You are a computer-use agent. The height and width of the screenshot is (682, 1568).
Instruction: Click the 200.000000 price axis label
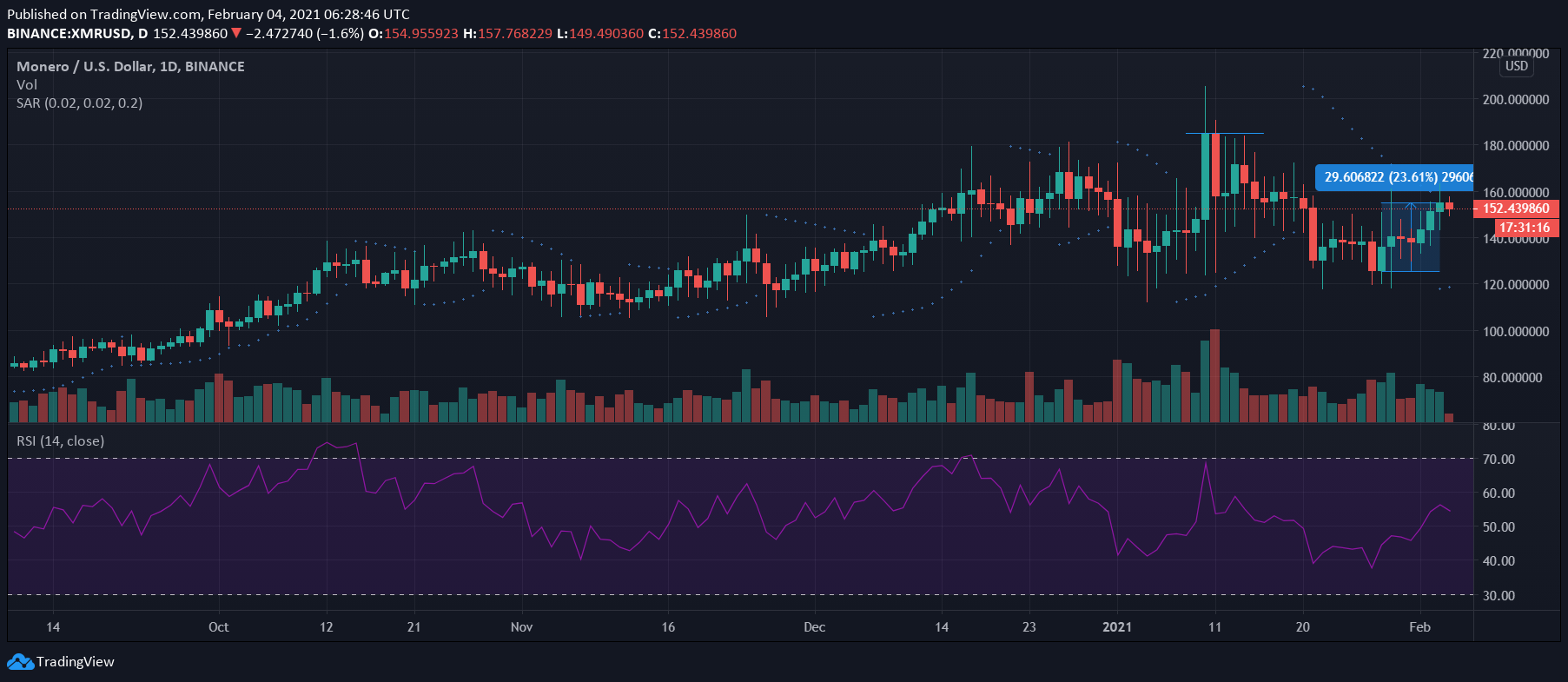point(1515,100)
